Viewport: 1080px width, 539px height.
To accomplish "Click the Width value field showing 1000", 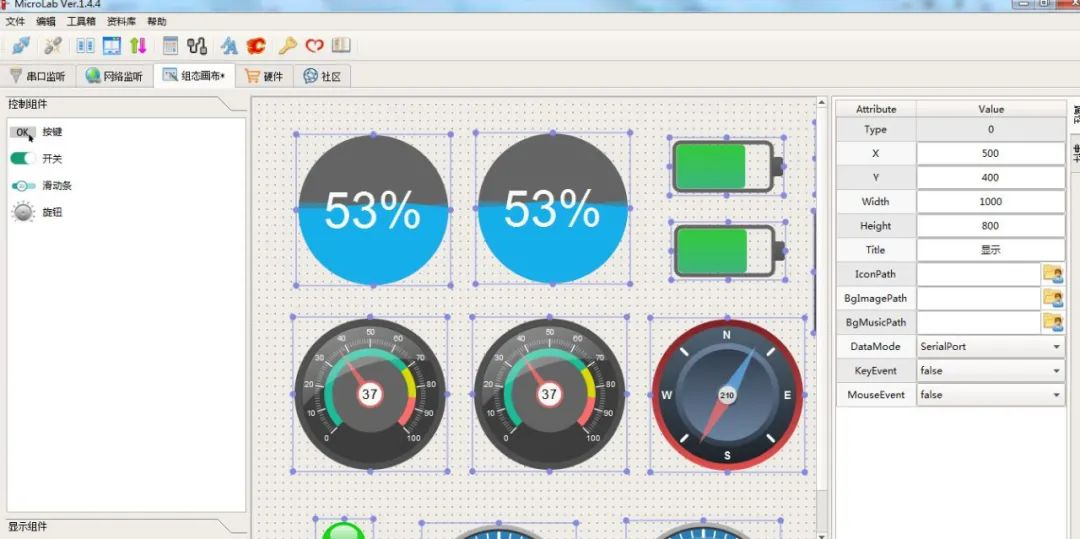I will (990, 202).
